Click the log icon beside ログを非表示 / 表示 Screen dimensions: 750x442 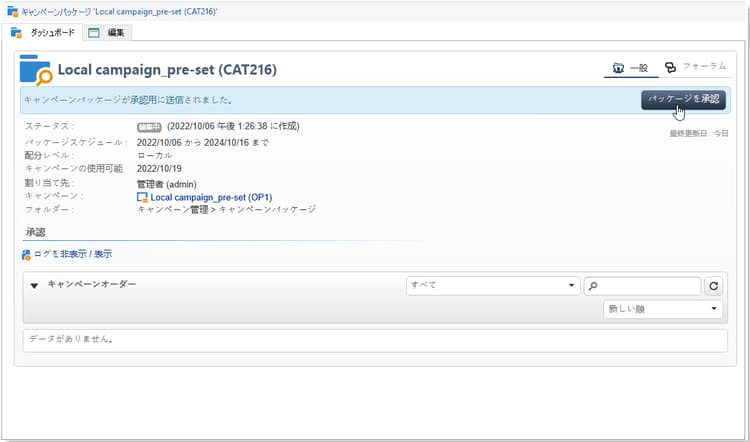26,255
